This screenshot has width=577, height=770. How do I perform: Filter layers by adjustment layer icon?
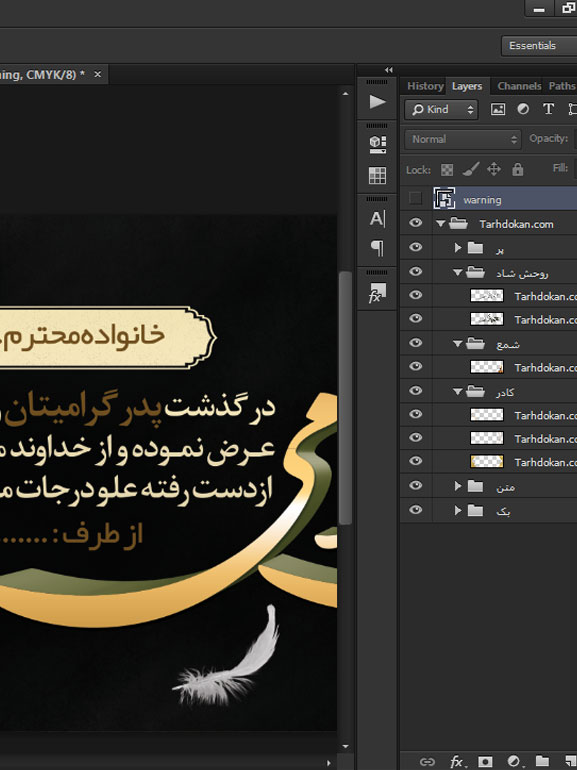click(x=523, y=109)
